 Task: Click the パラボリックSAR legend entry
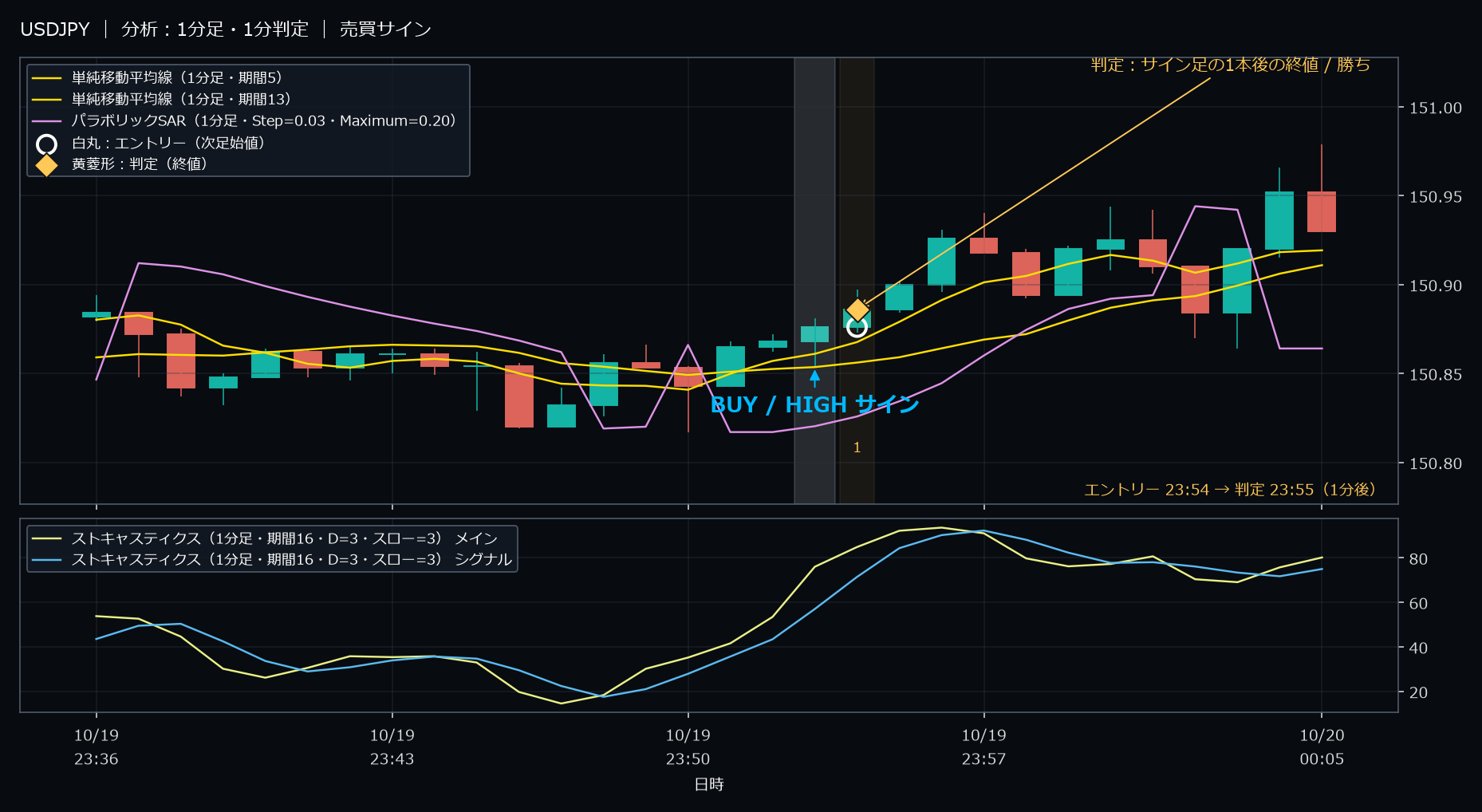244,120
